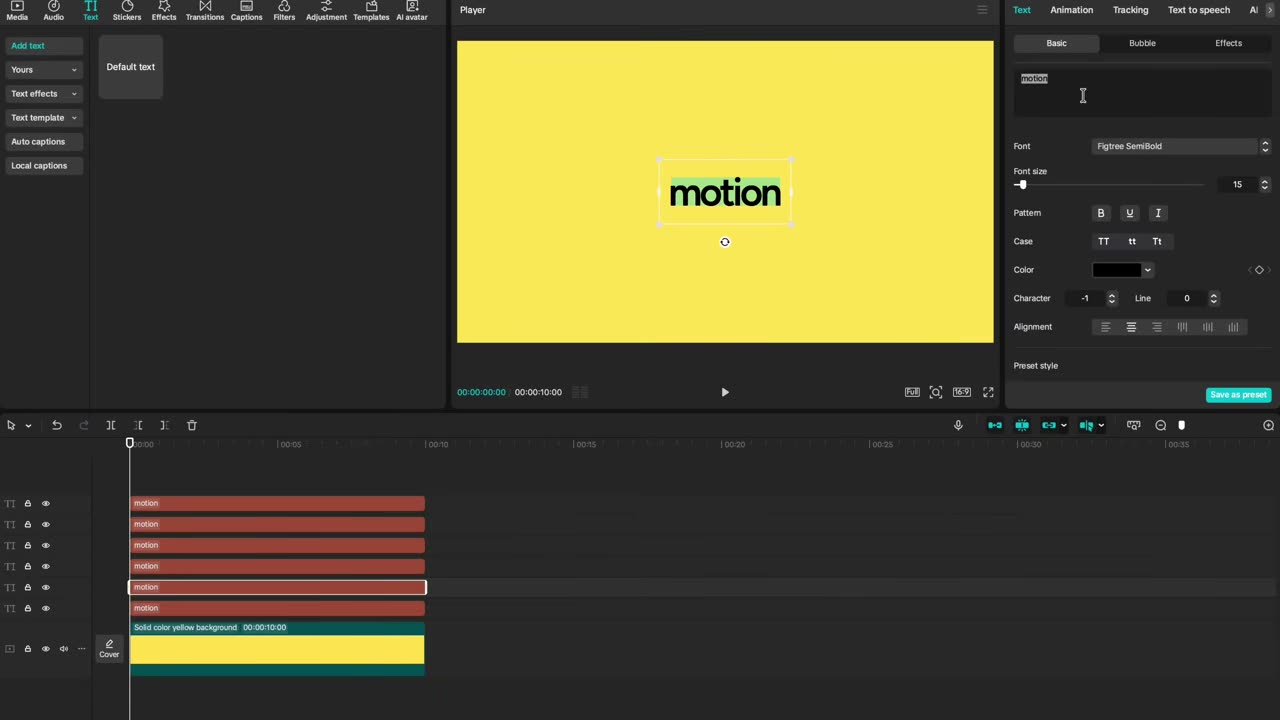The image size is (1280, 720).
Task: Toggle auto snapping in timeline toolbar
Action: (x=1022, y=425)
